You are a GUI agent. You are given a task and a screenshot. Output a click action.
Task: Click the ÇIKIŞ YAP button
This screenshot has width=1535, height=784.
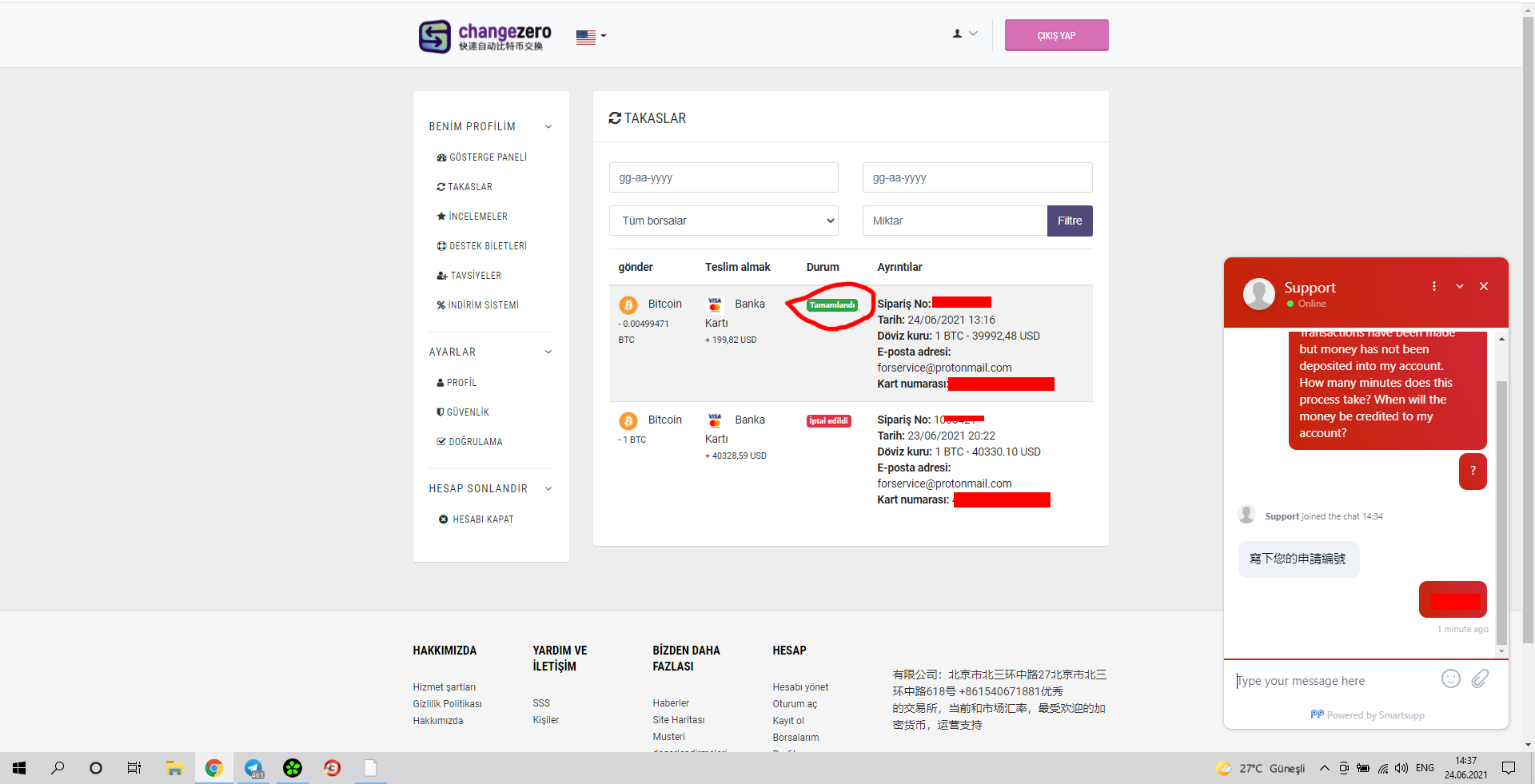(x=1056, y=35)
